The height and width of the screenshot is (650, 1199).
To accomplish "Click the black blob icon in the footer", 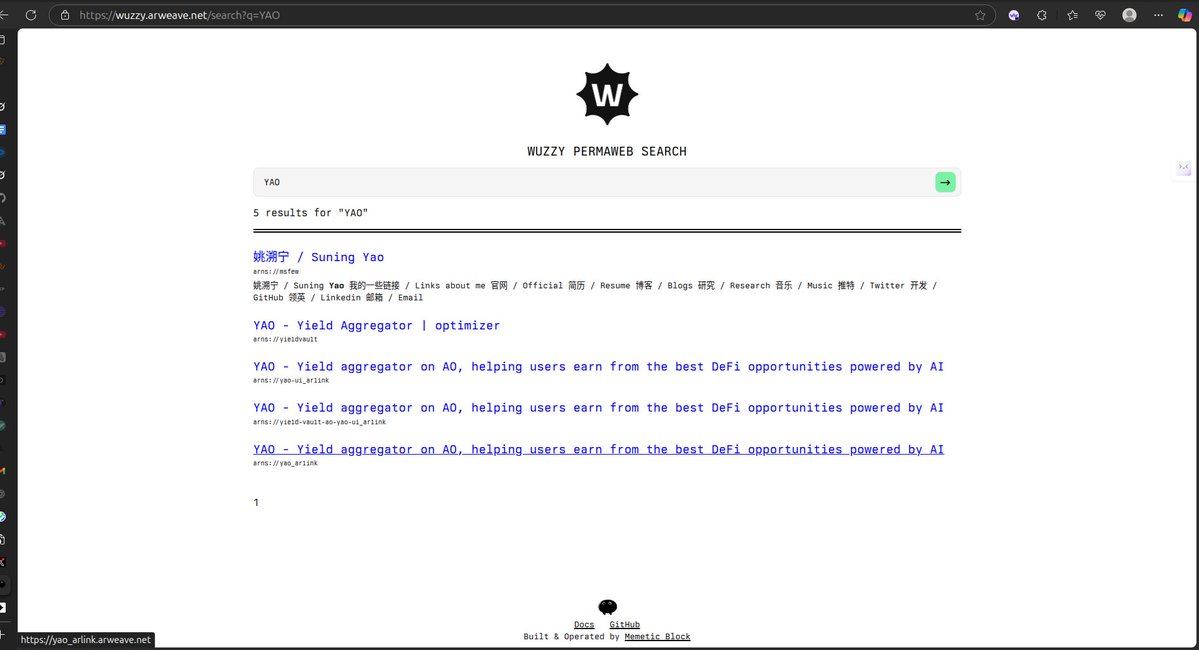I will pos(607,607).
